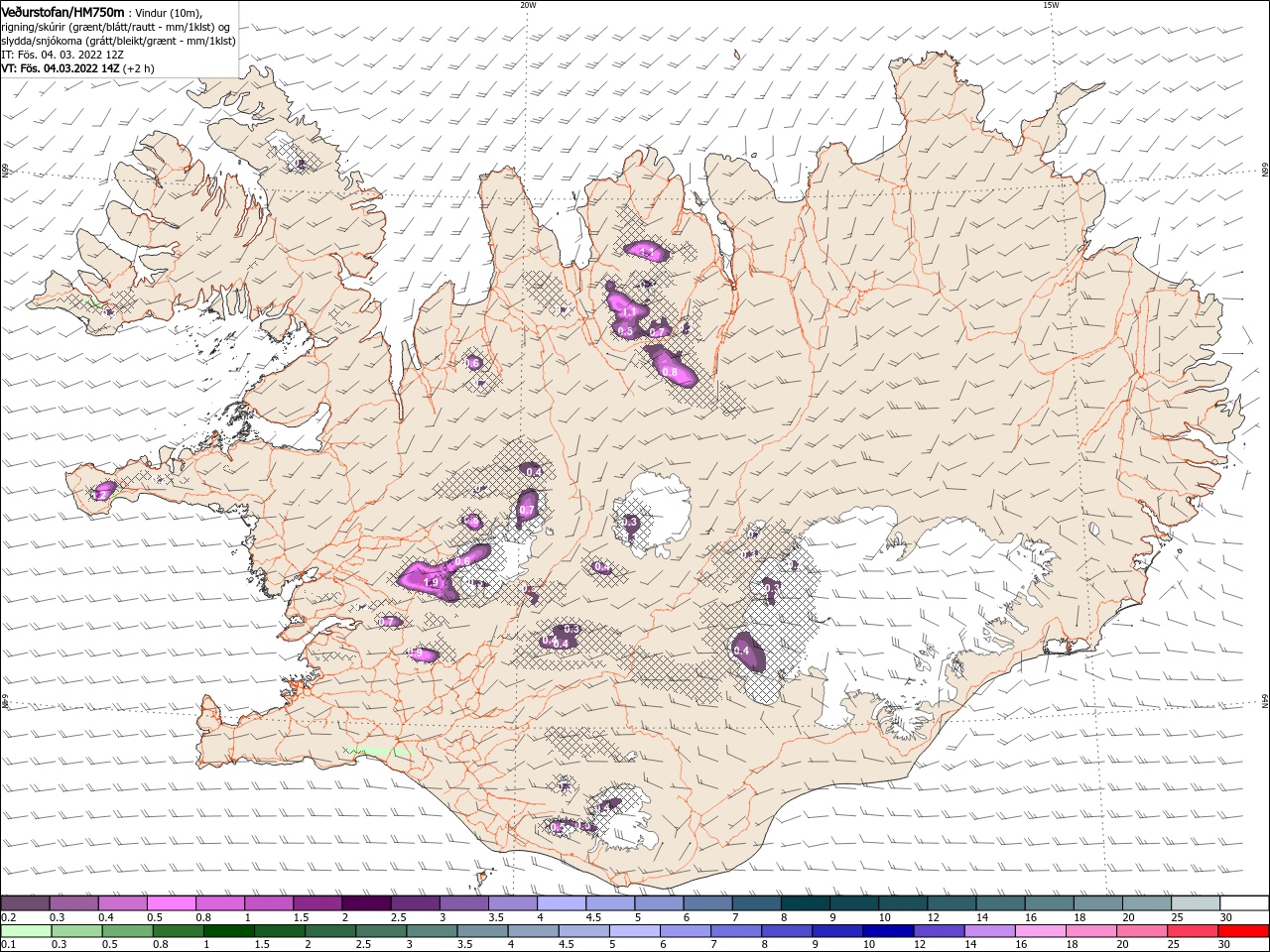This screenshot has width=1270, height=952.
Task: Click the 'slydda/snjókoma' legend description line
Action: (x=116, y=40)
